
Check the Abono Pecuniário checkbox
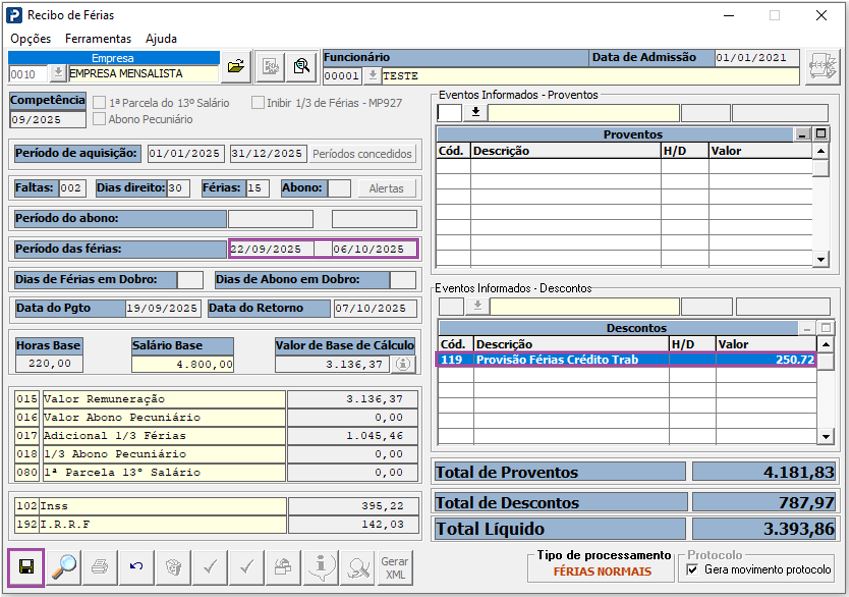pos(100,119)
